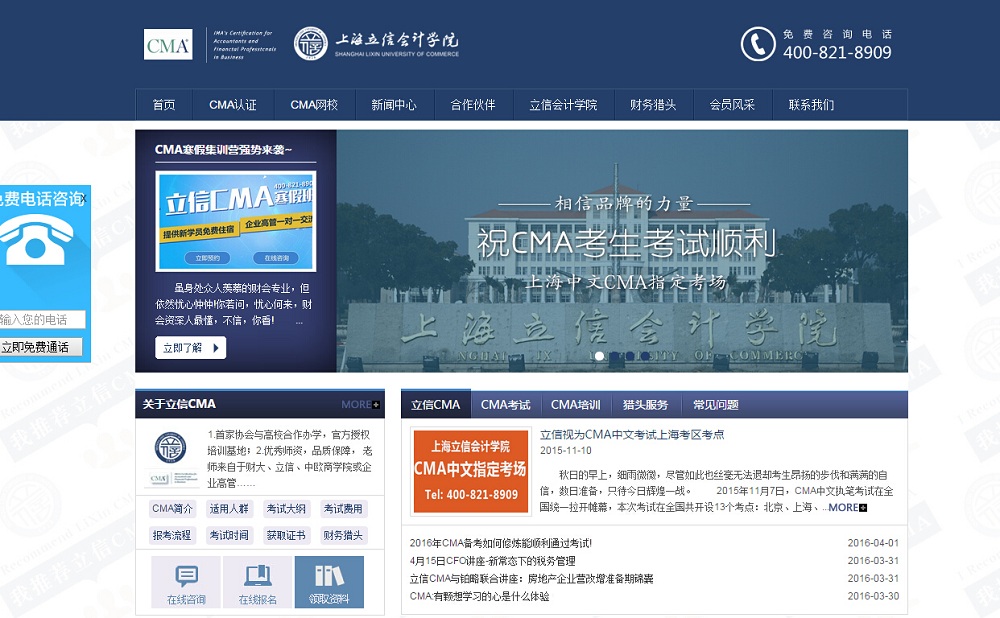
Task: Click the large telephone icon in consultation widget
Action: tap(36, 240)
